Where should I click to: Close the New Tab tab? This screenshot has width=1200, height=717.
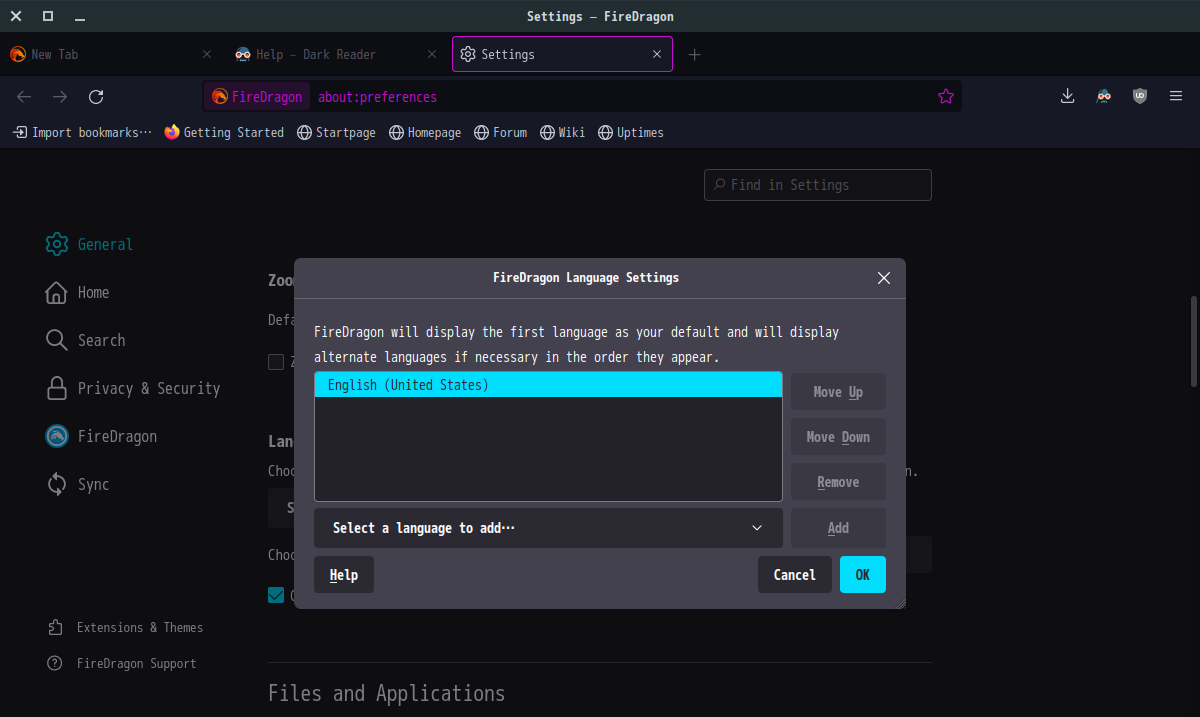point(207,54)
